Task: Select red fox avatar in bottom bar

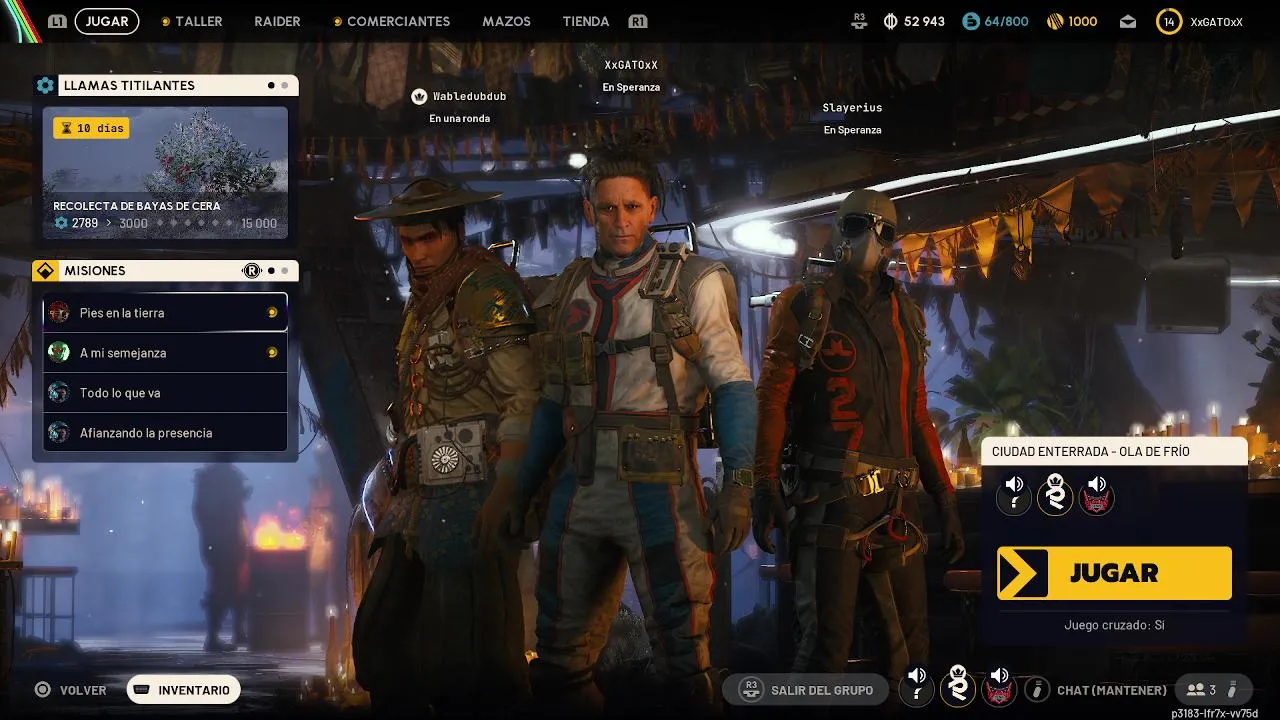Action: point(999,688)
